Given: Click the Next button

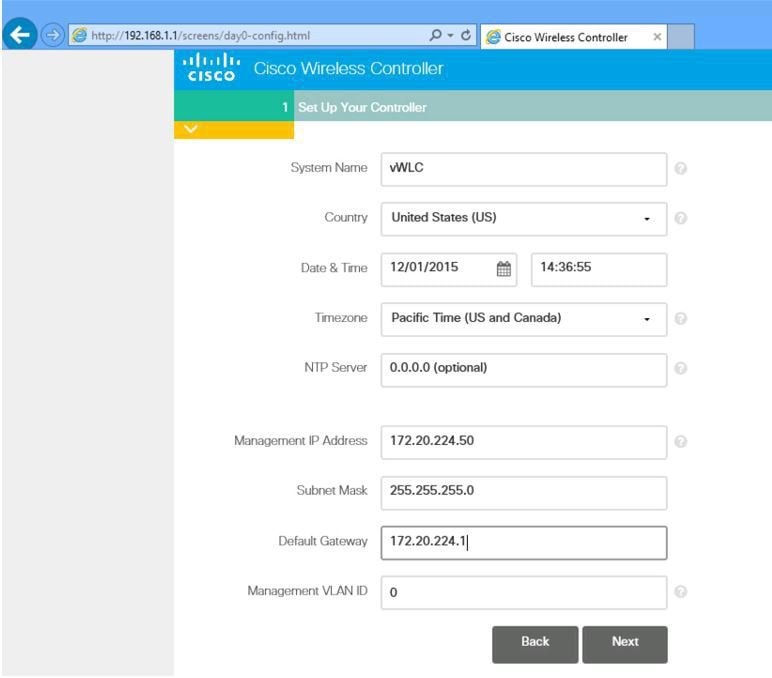Looking at the screenshot, I should [x=625, y=645].
